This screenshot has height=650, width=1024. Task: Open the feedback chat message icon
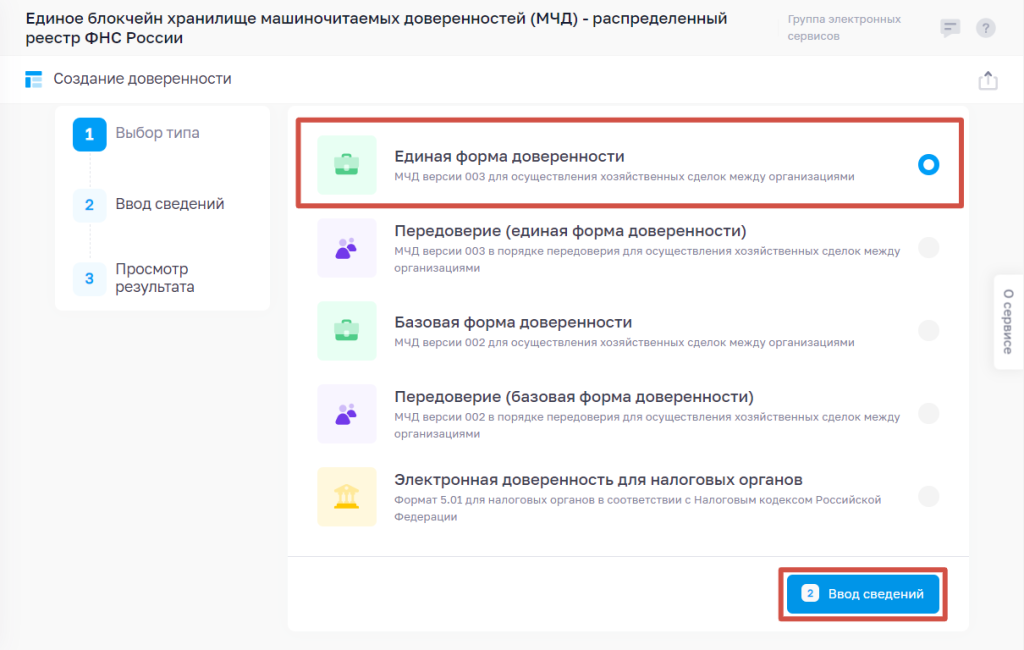(950, 28)
